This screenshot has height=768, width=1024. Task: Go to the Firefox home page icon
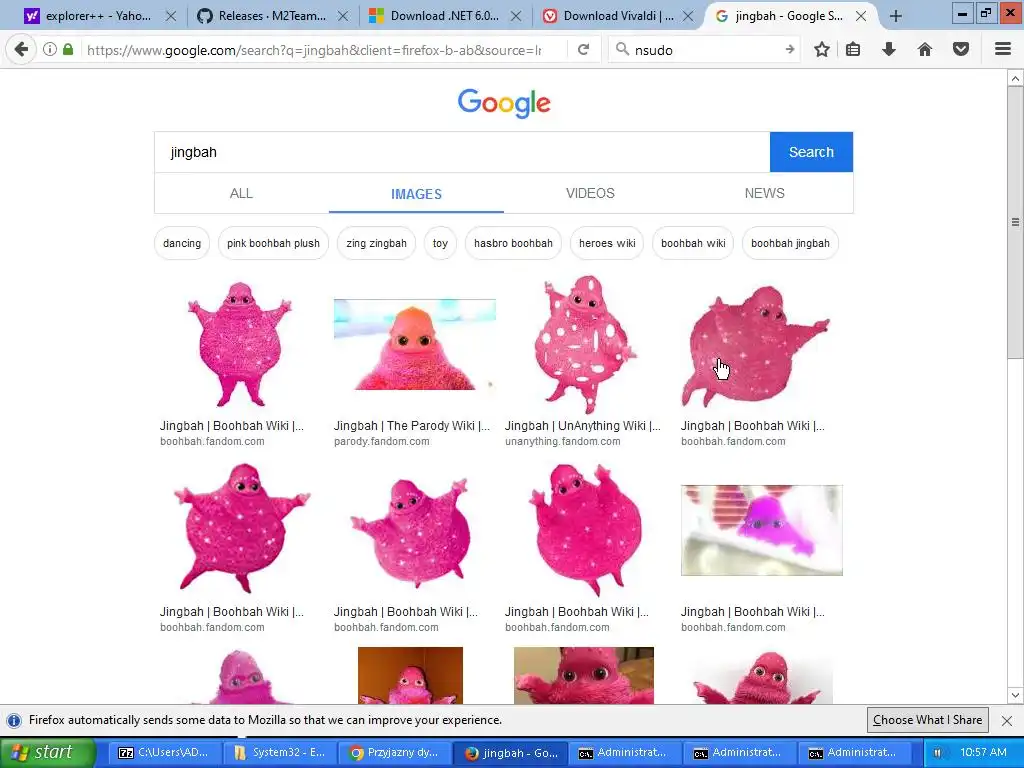[925, 49]
